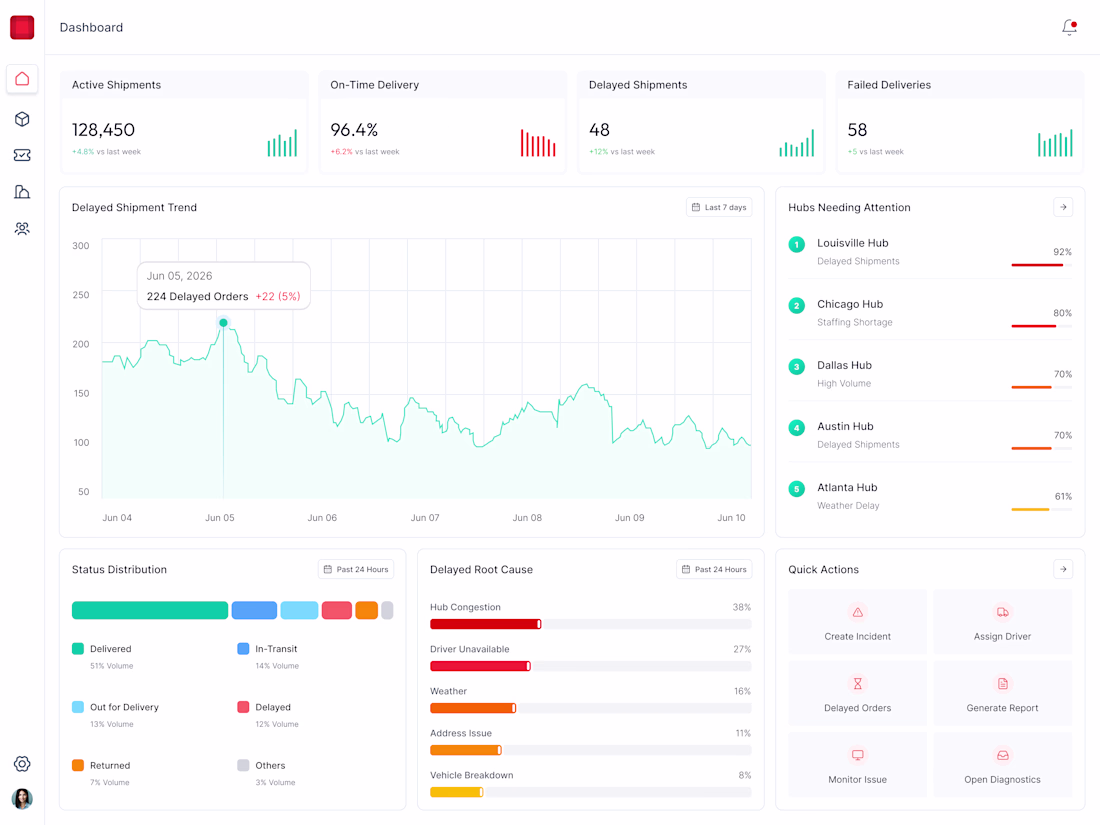Click the Create Incident action
This screenshot has width=1100, height=825.
click(857, 622)
